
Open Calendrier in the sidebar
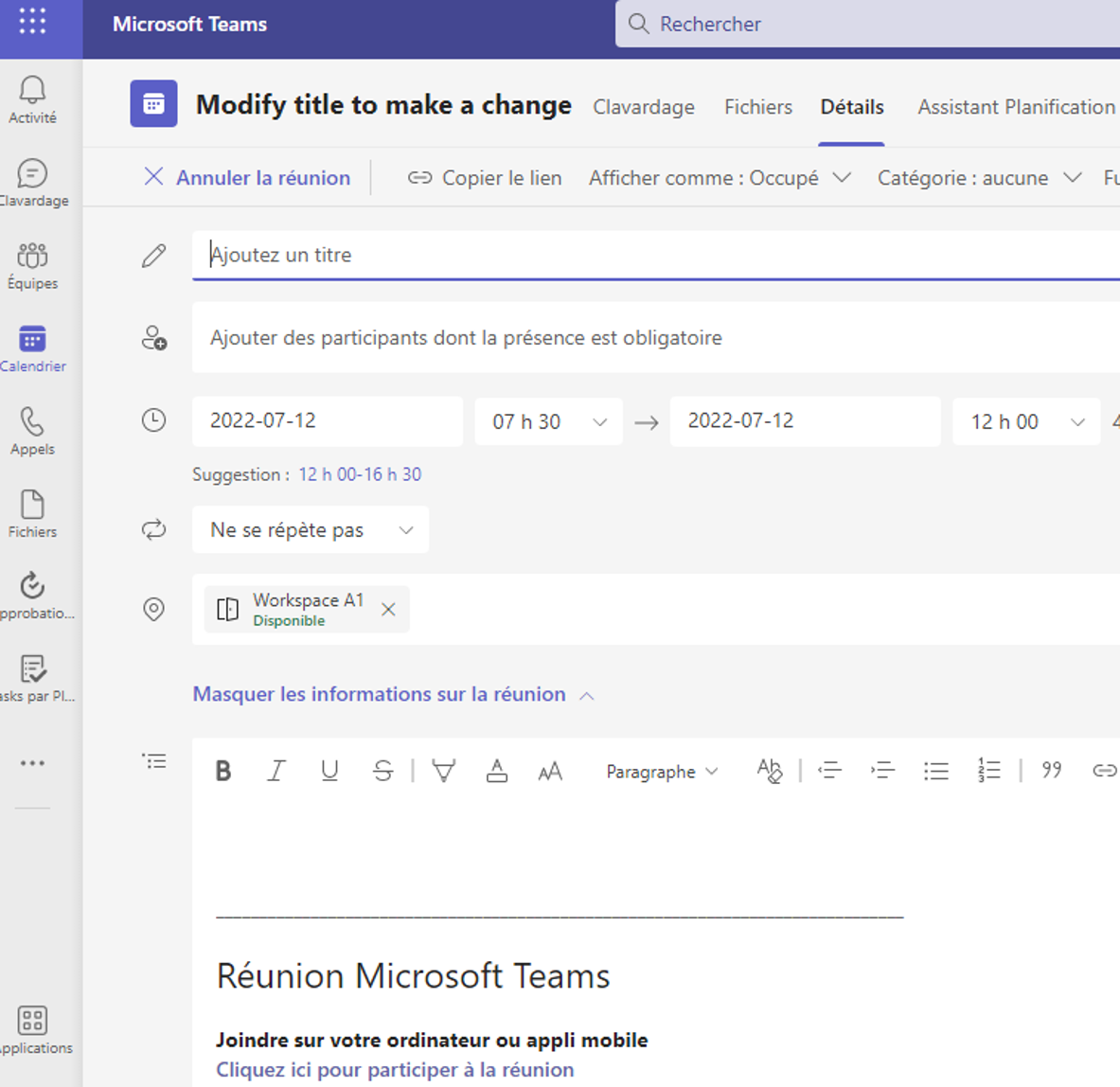[32, 348]
